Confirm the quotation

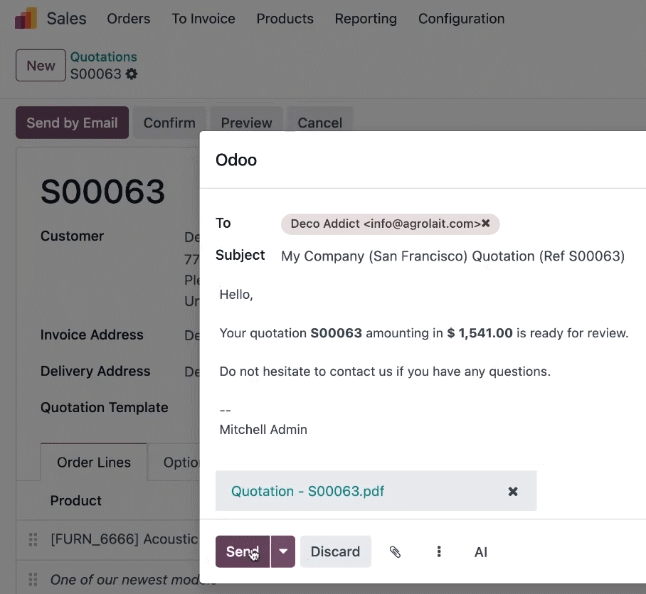169,123
